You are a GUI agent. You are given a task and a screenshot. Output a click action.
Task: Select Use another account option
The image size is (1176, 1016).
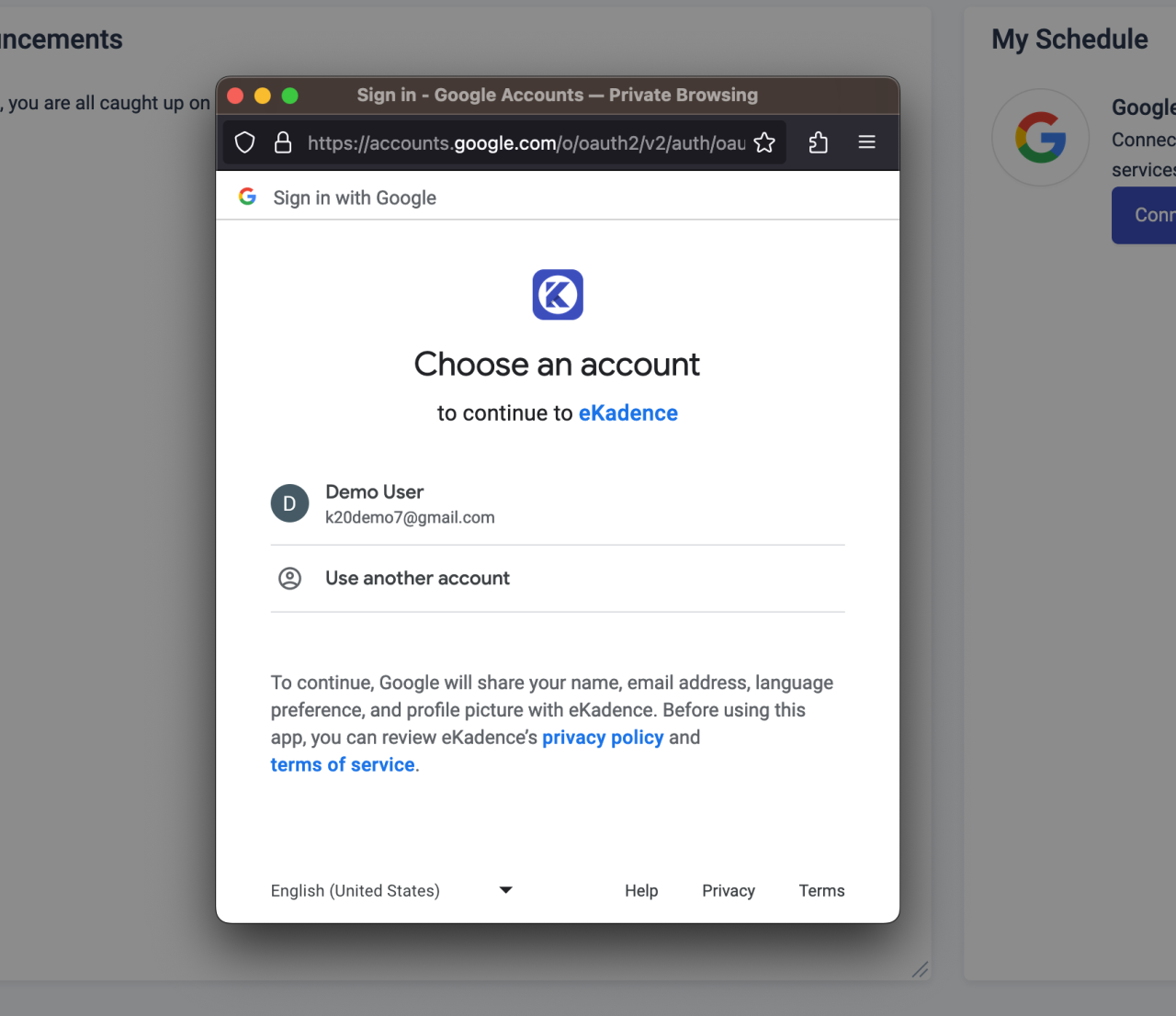coord(417,578)
